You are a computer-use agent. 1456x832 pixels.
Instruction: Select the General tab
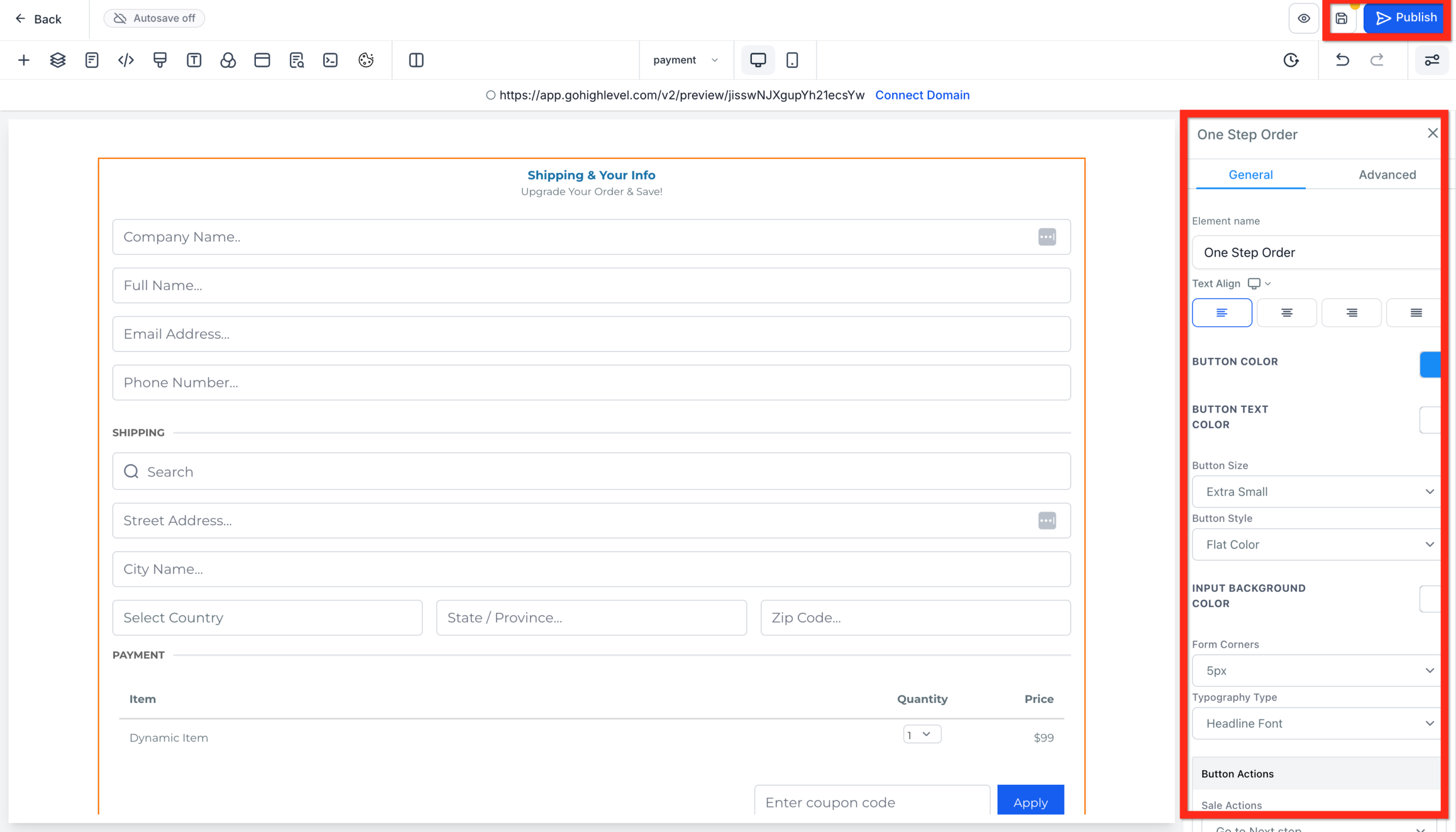click(x=1250, y=175)
